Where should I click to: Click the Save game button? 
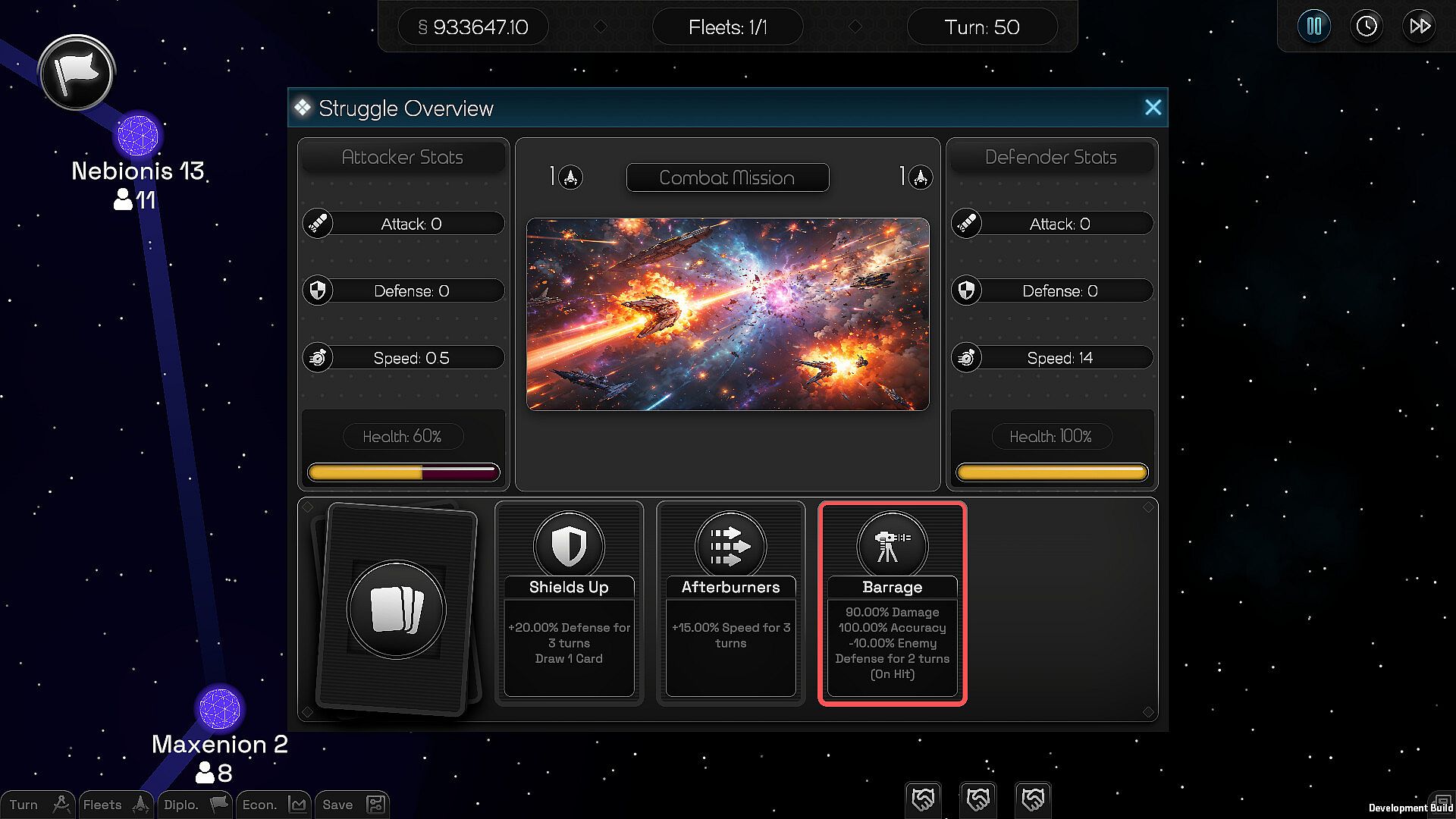(x=353, y=805)
